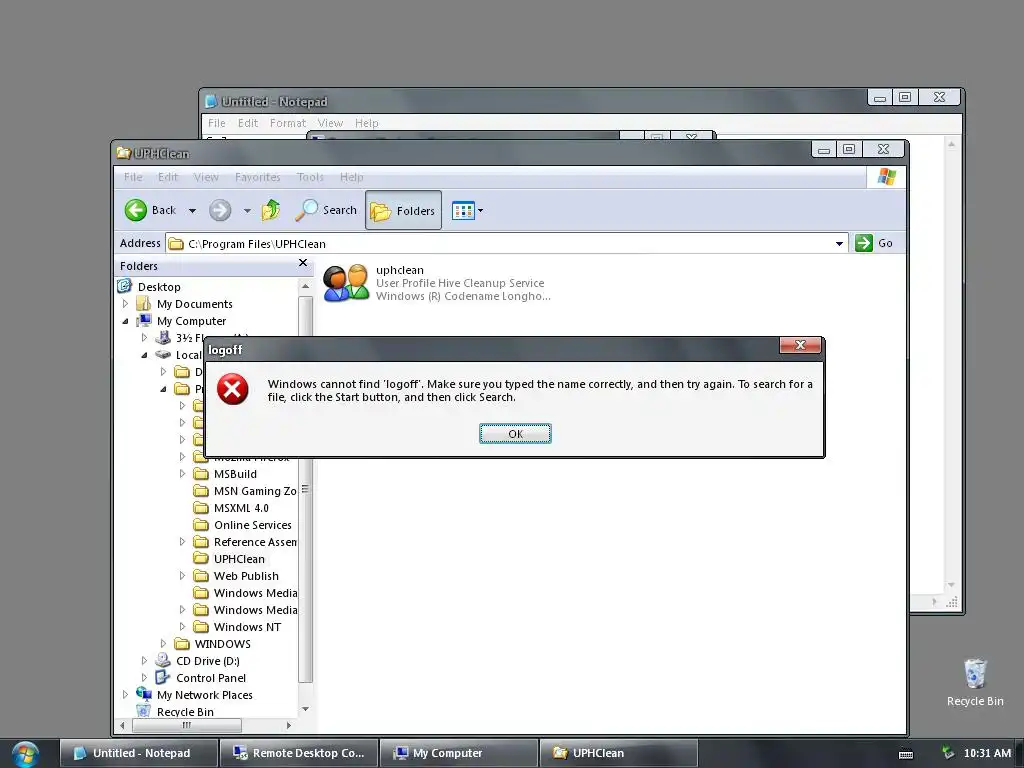Open the Edit menu in UPHClean window
Screen dimensions: 1024x768
click(168, 177)
